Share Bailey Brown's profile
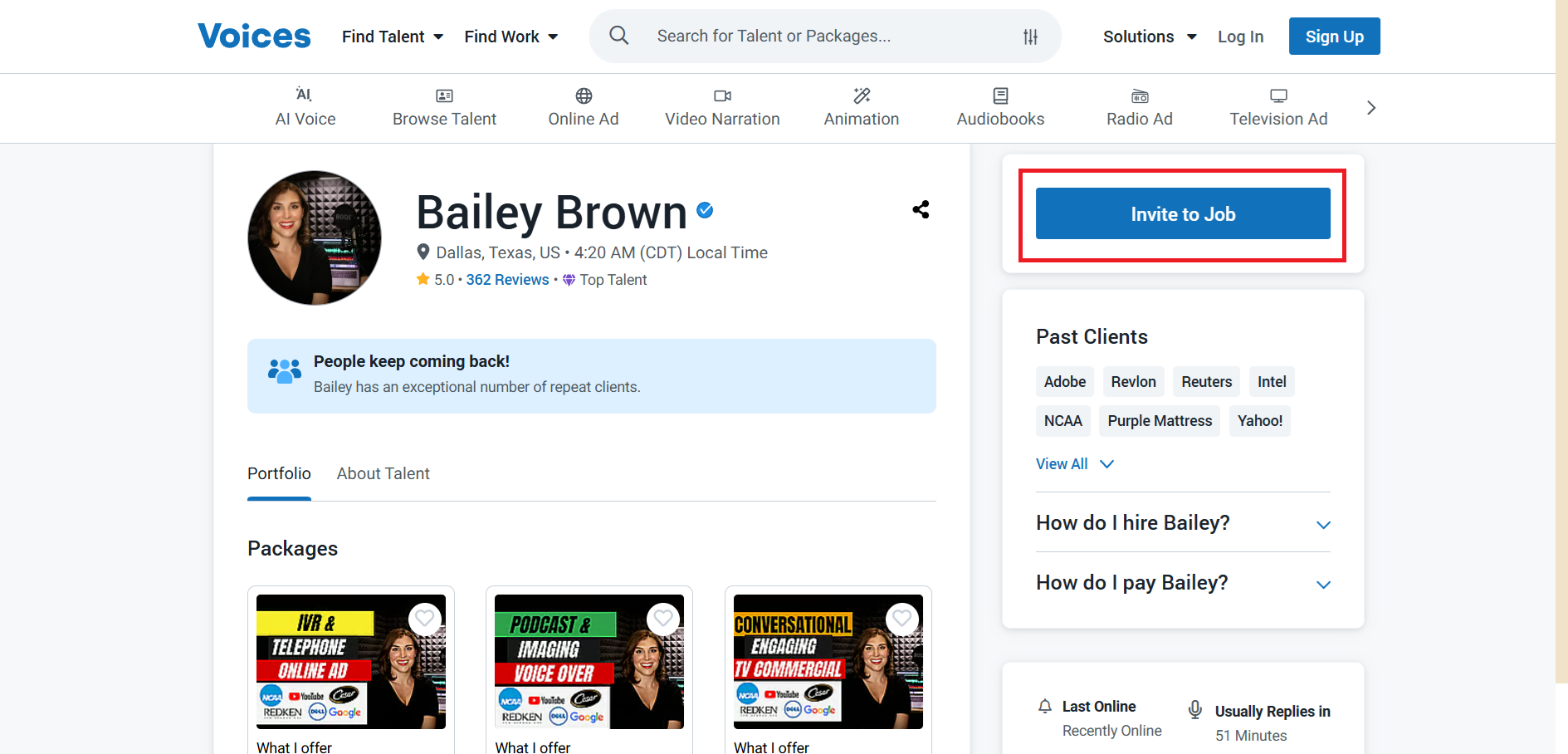The height and width of the screenshot is (754, 1568). [x=921, y=209]
